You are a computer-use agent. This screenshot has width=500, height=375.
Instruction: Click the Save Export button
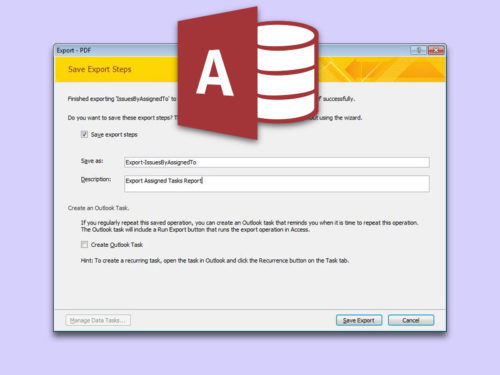(x=359, y=320)
